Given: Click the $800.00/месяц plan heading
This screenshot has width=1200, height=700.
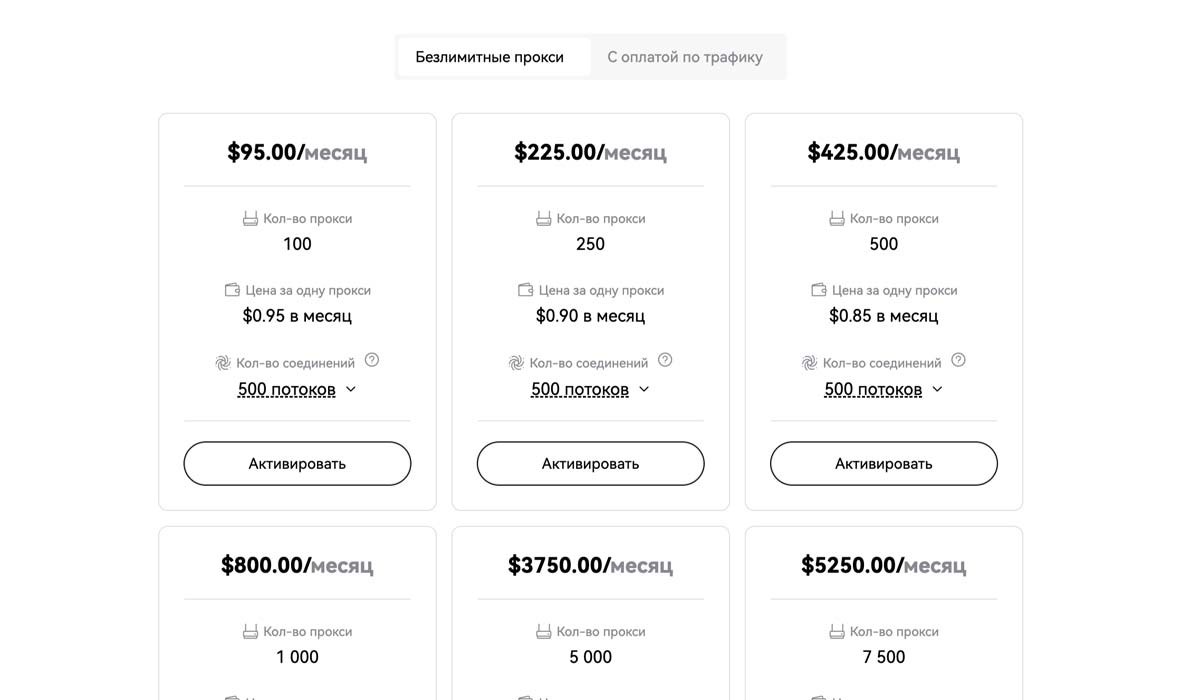Looking at the screenshot, I should tap(297, 565).
